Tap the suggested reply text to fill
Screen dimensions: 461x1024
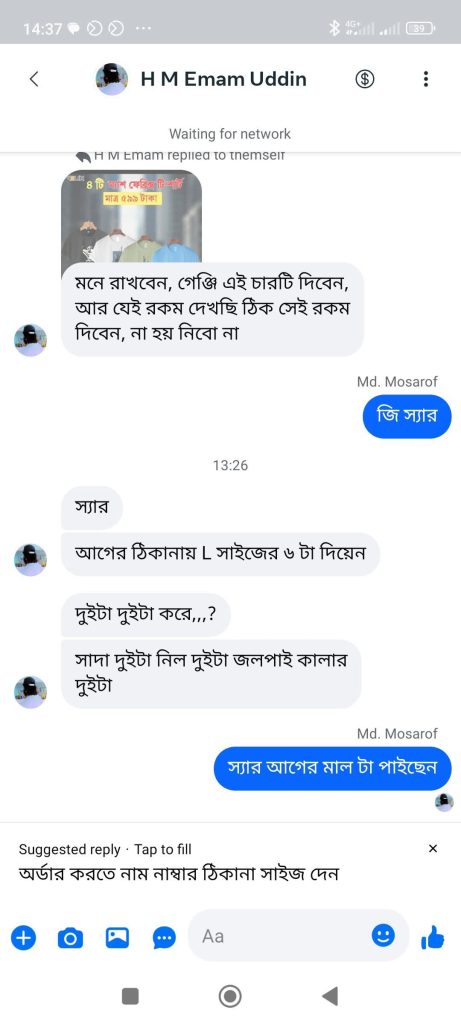click(179, 872)
